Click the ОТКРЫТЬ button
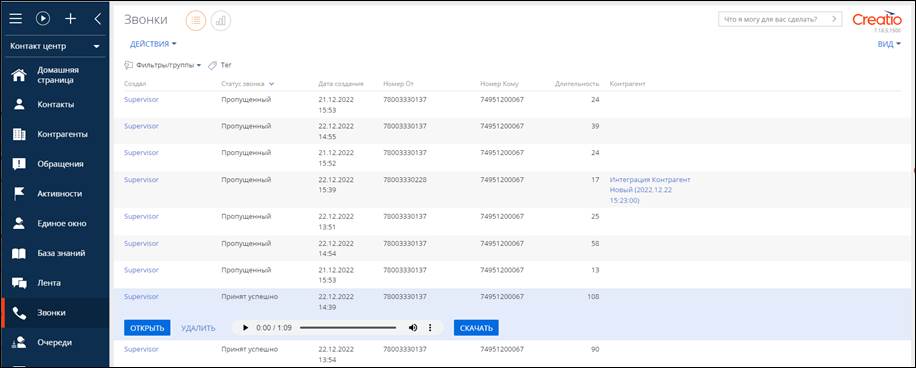Image resolution: width=916 pixels, height=368 pixels. click(x=147, y=328)
